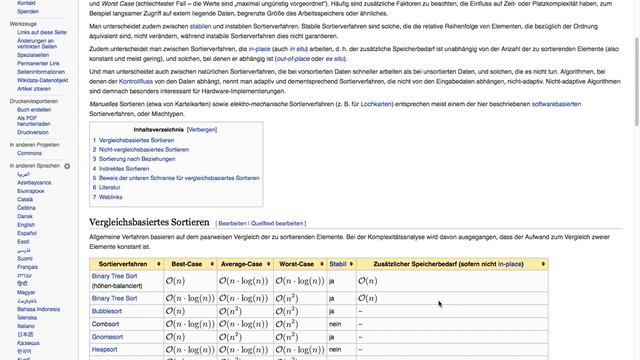Jump to Vergleichsbasiertes Sortieren in contents
640x360 pixels.
pyautogui.click(x=136, y=140)
